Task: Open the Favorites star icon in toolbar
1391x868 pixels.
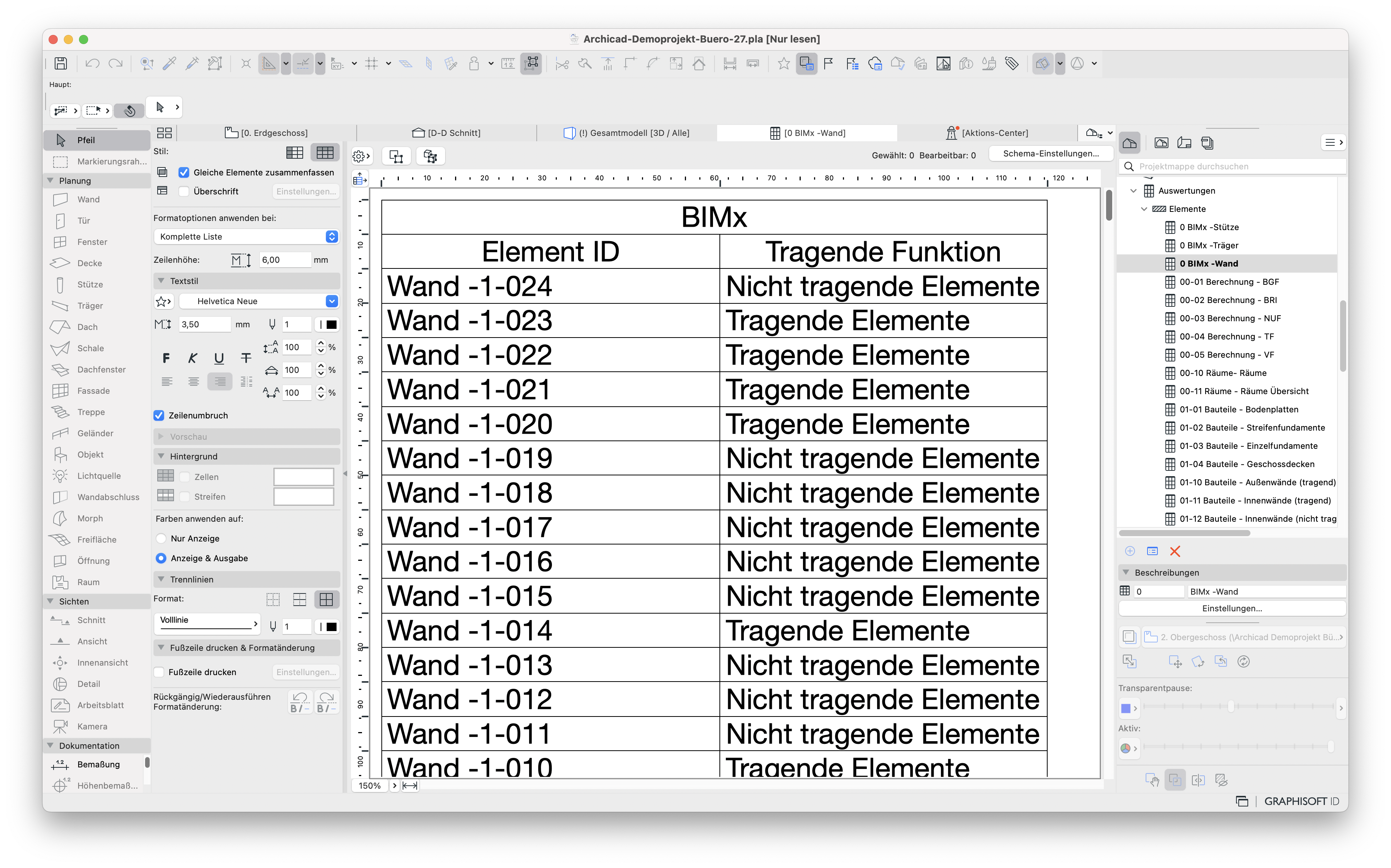Action: [783, 63]
